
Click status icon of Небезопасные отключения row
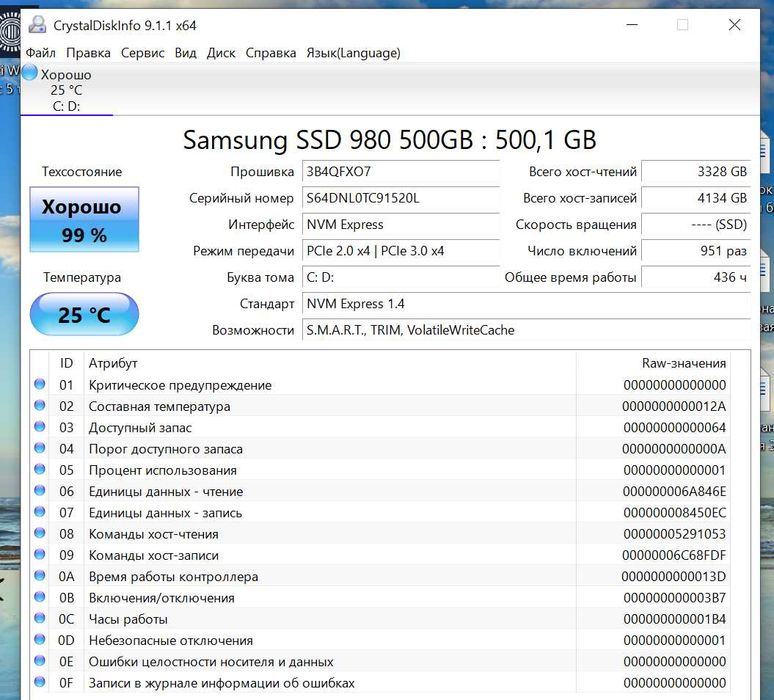click(x=40, y=639)
